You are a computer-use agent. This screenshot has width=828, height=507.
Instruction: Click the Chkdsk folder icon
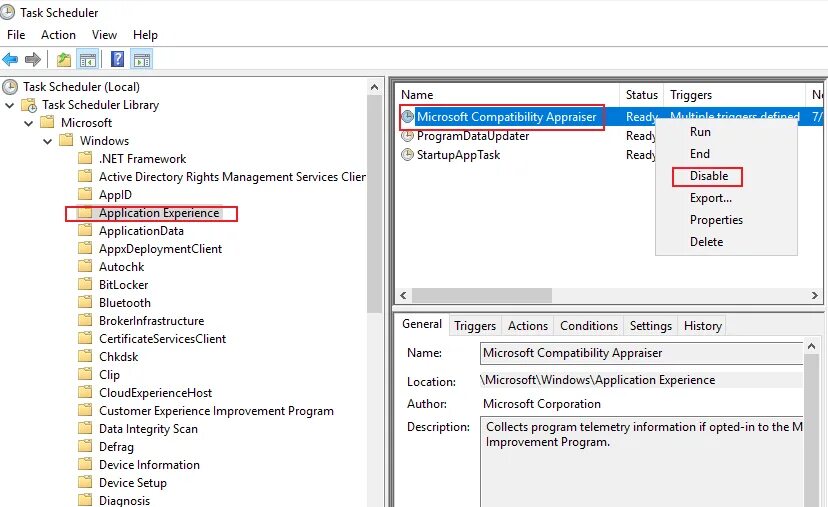[x=85, y=356]
